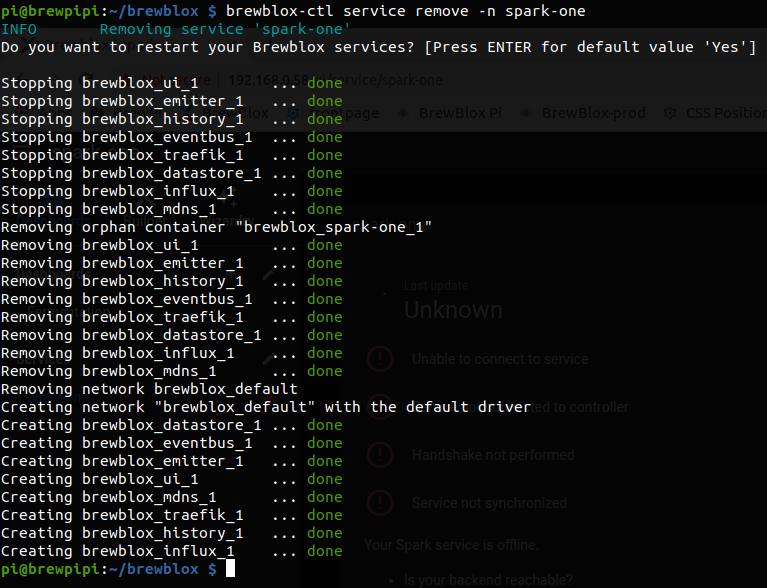Image resolution: width=767 pixels, height=588 pixels.
Task: Click the text "Removing service 'spark-one'"
Action: (x=225, y=29)
